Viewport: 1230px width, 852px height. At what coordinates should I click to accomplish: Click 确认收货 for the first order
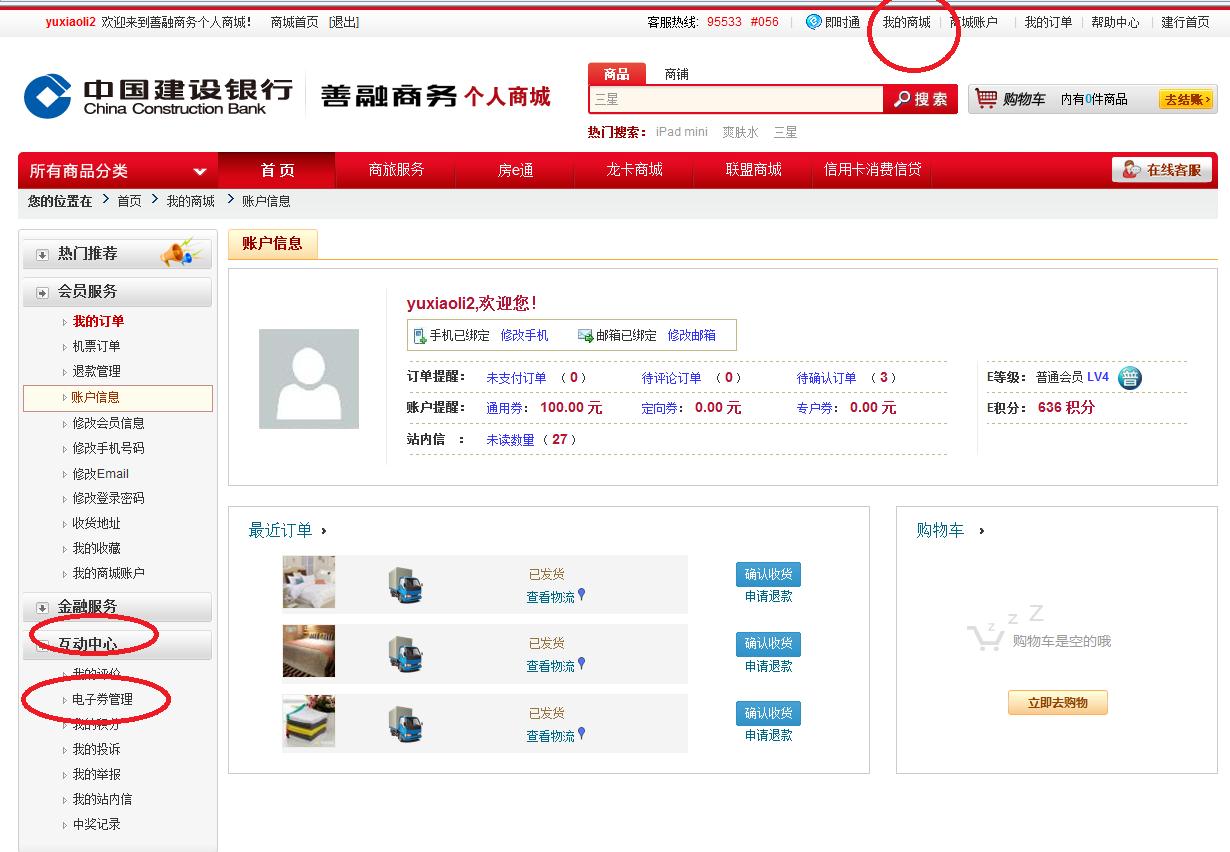point(768,574)
